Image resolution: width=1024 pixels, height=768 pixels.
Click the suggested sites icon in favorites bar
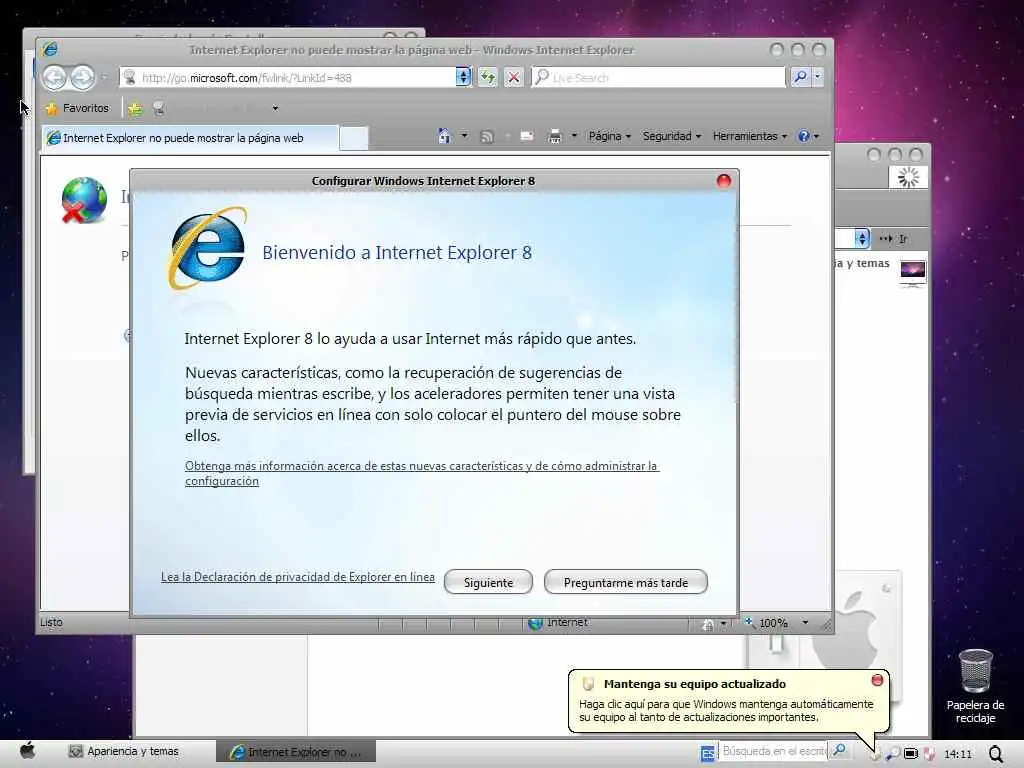pos(159,108)
